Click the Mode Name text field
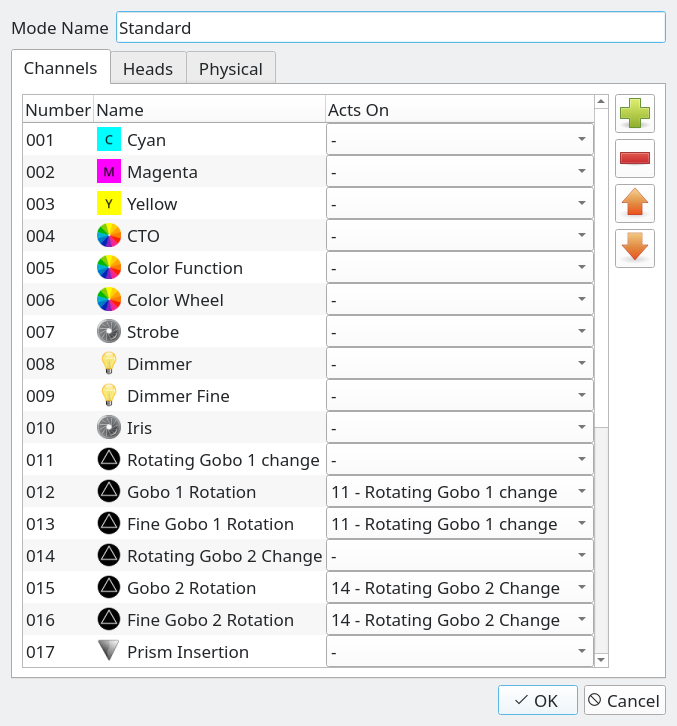This screenshot has width=677, height=726. click(391, 28)
